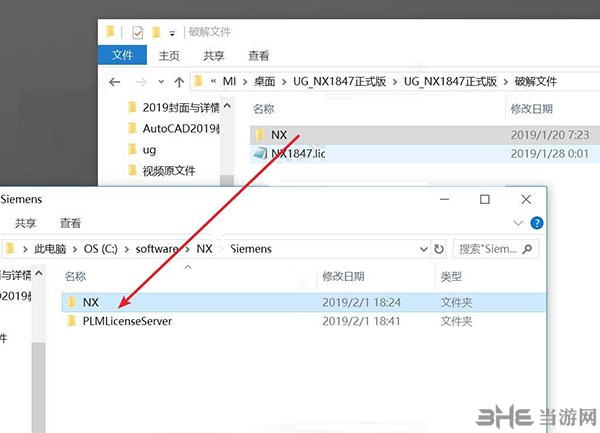Switch to the 主页 ribbon tab
The width and height of the screenshot is (600, 433).
169,56
